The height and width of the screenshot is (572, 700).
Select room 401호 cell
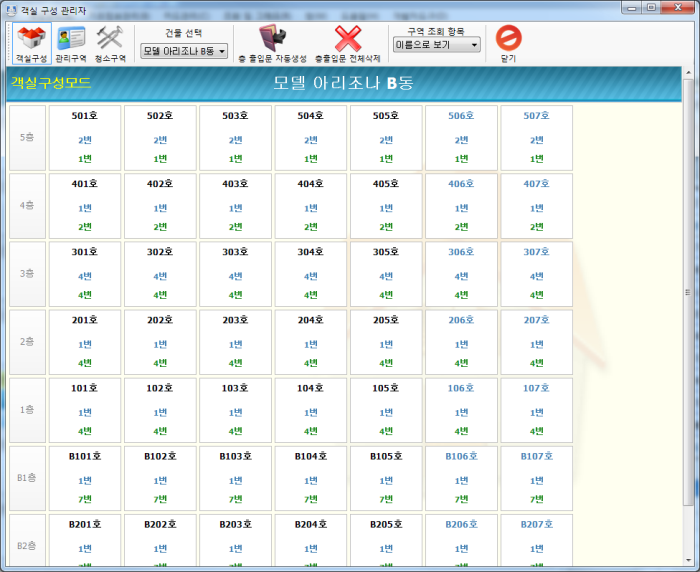85,206
